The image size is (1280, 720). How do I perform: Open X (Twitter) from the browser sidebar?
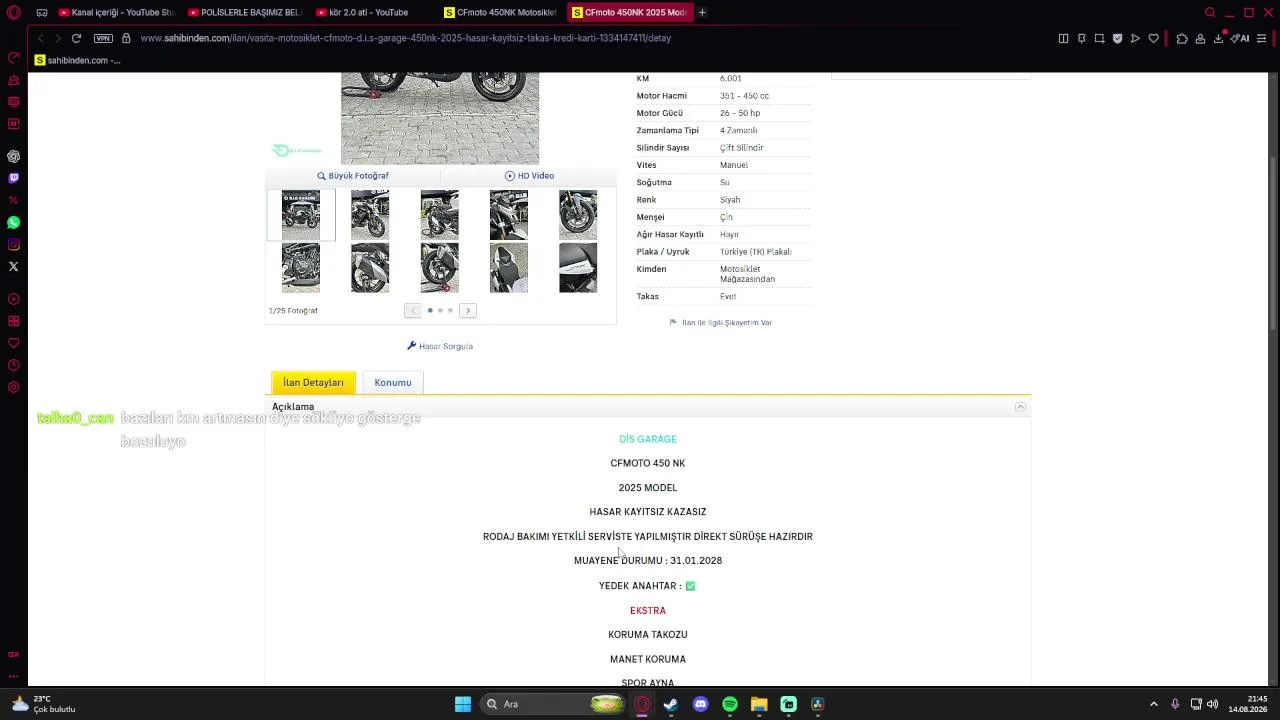point(13,266)
